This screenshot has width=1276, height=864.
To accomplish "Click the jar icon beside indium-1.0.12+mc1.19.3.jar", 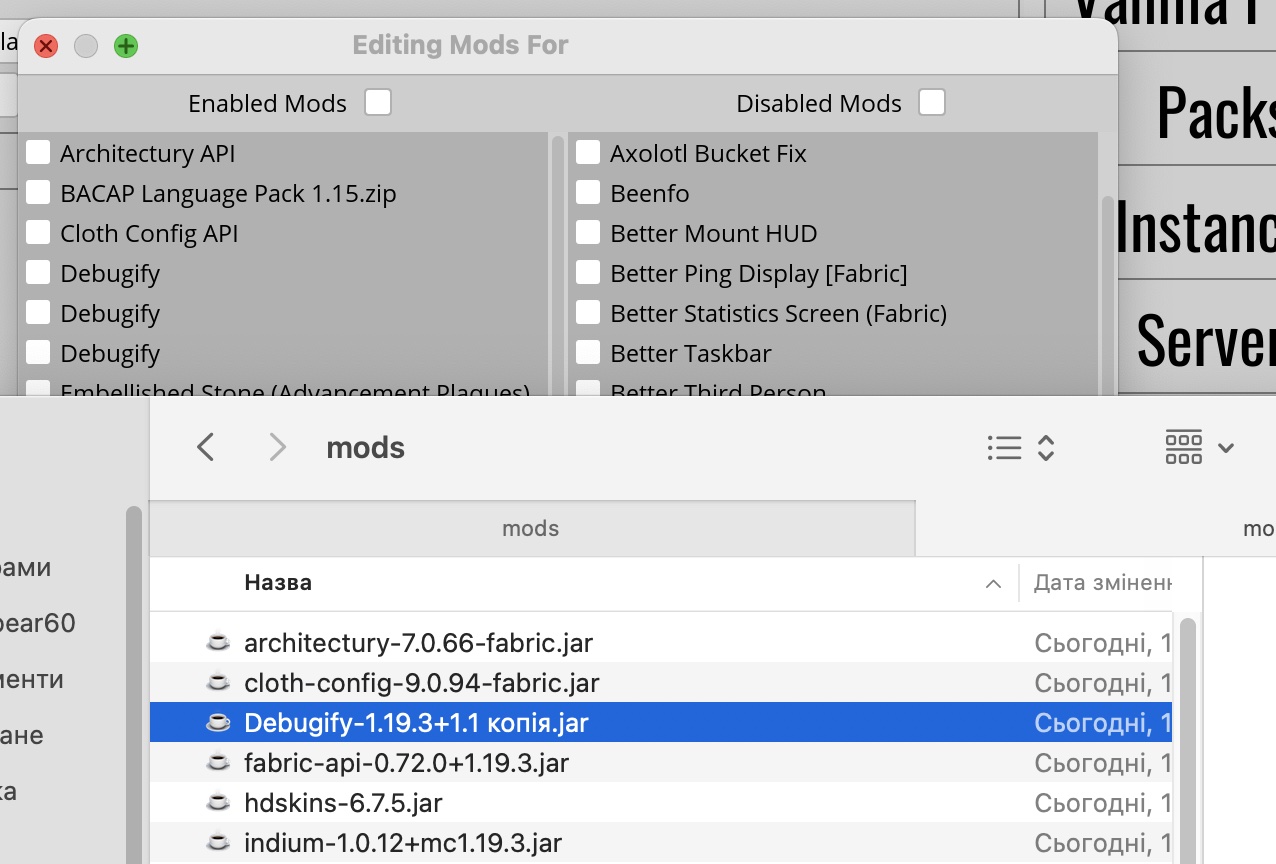I will tap(218, 842).
